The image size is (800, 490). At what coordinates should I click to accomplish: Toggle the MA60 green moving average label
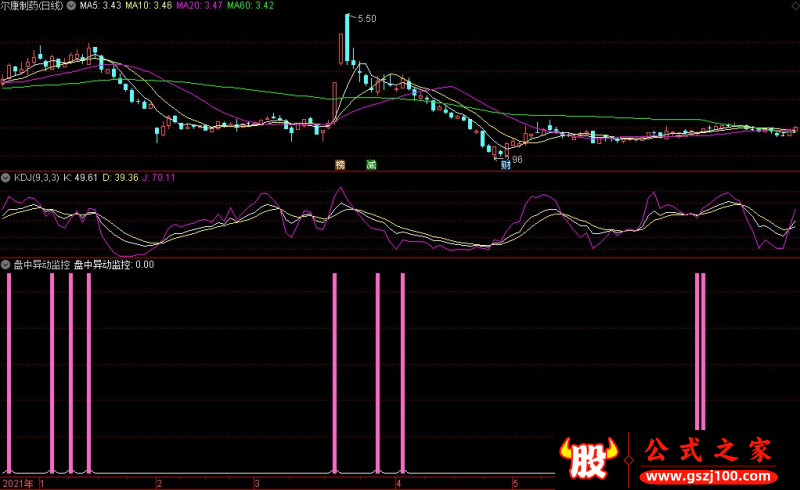pos(248,6)
